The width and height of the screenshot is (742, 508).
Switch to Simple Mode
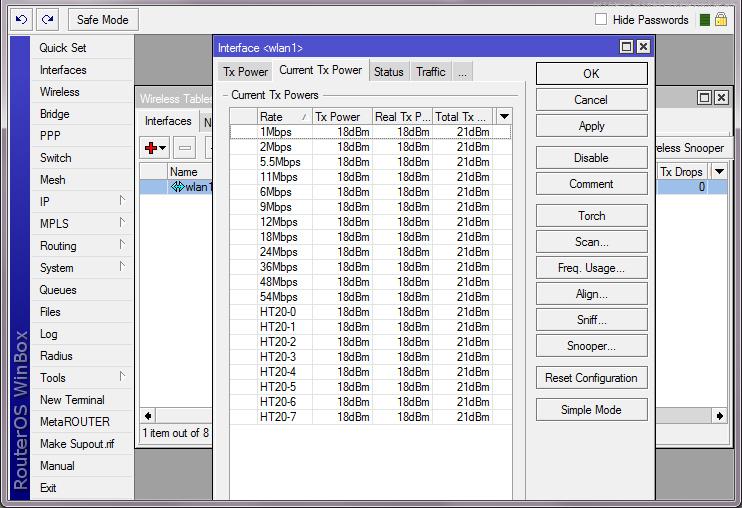click(592, 410)
